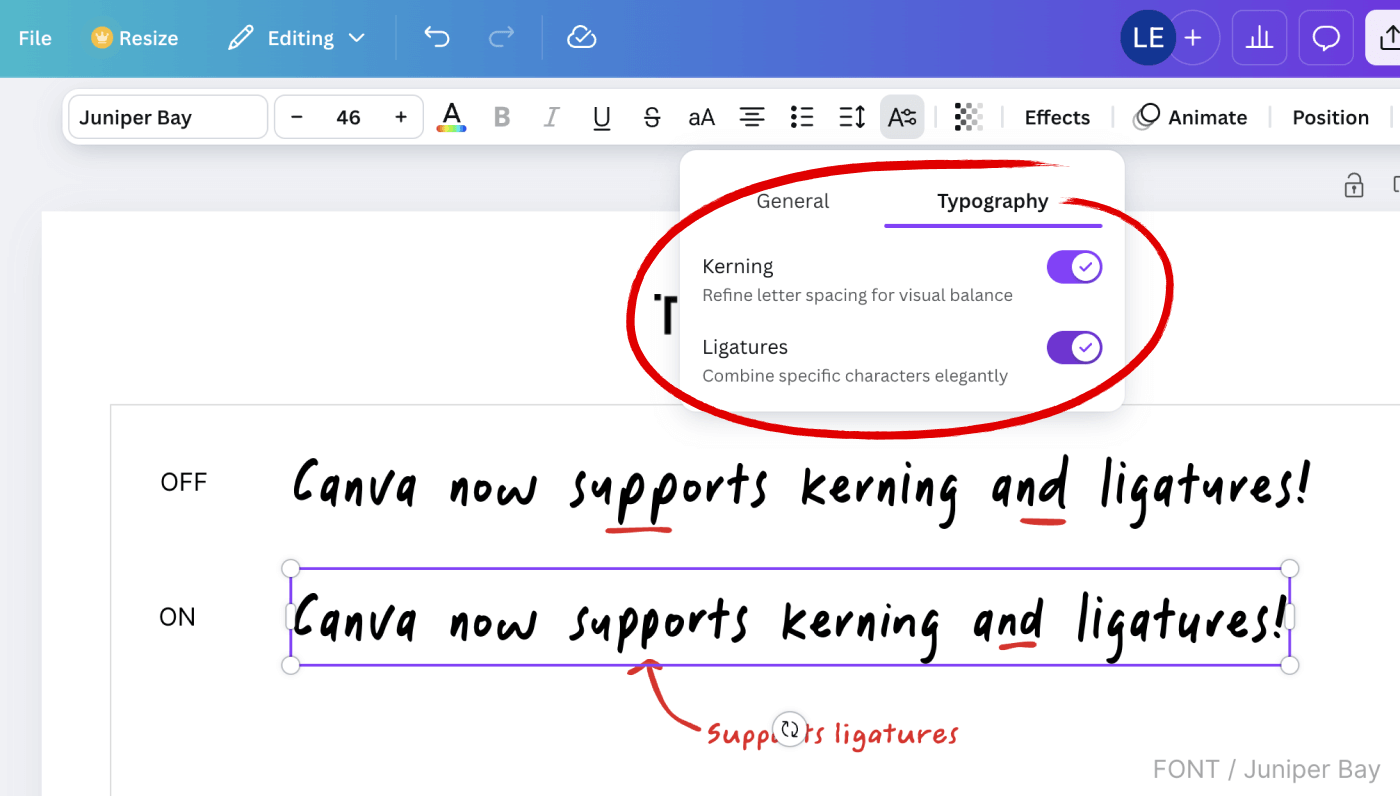Viewport: 1400px width, 796px height.
Task: Check cloud save status icon
Action: click(x=581, y=38)
